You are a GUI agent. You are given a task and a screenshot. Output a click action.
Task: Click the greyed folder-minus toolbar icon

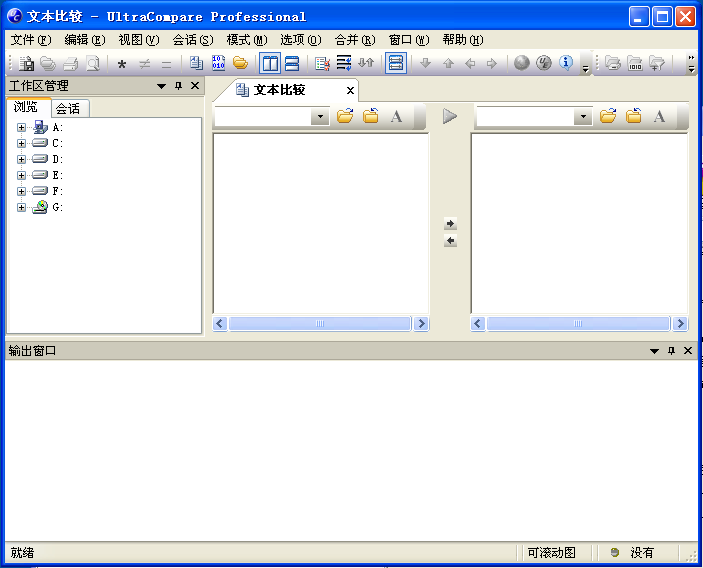tap(612, 63)
